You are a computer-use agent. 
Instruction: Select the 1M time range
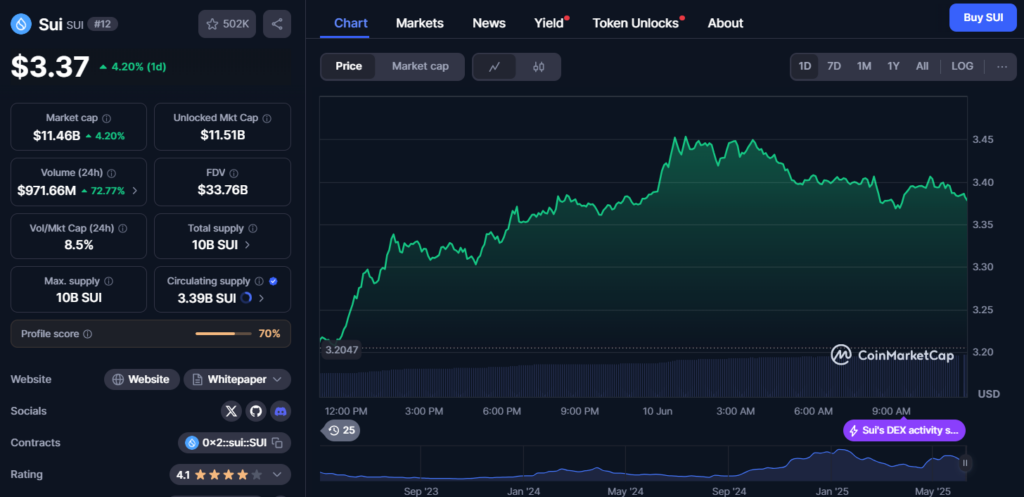[x=864, y=67]
